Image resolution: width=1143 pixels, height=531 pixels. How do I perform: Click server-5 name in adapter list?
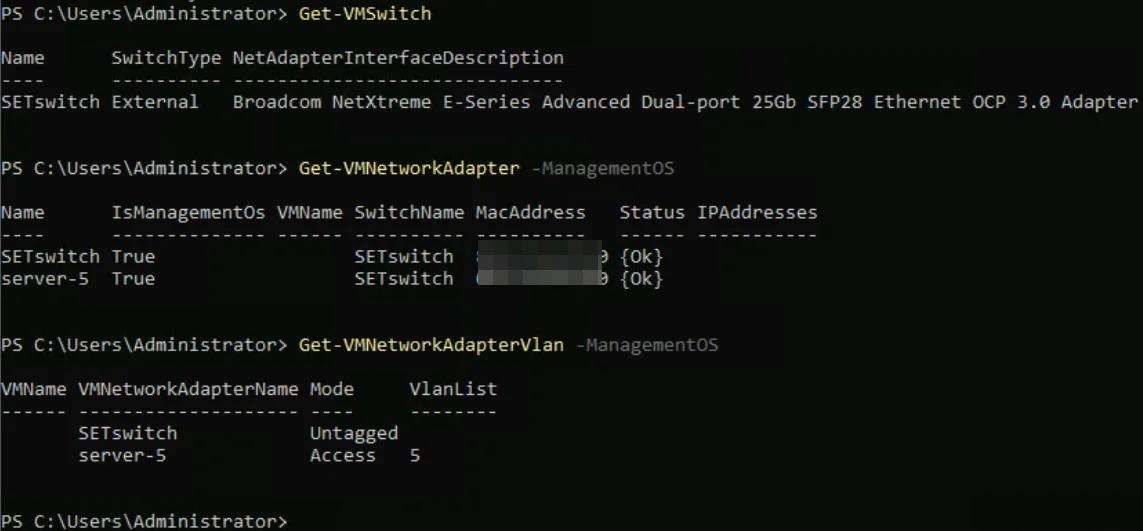click(x=45, y=279)
